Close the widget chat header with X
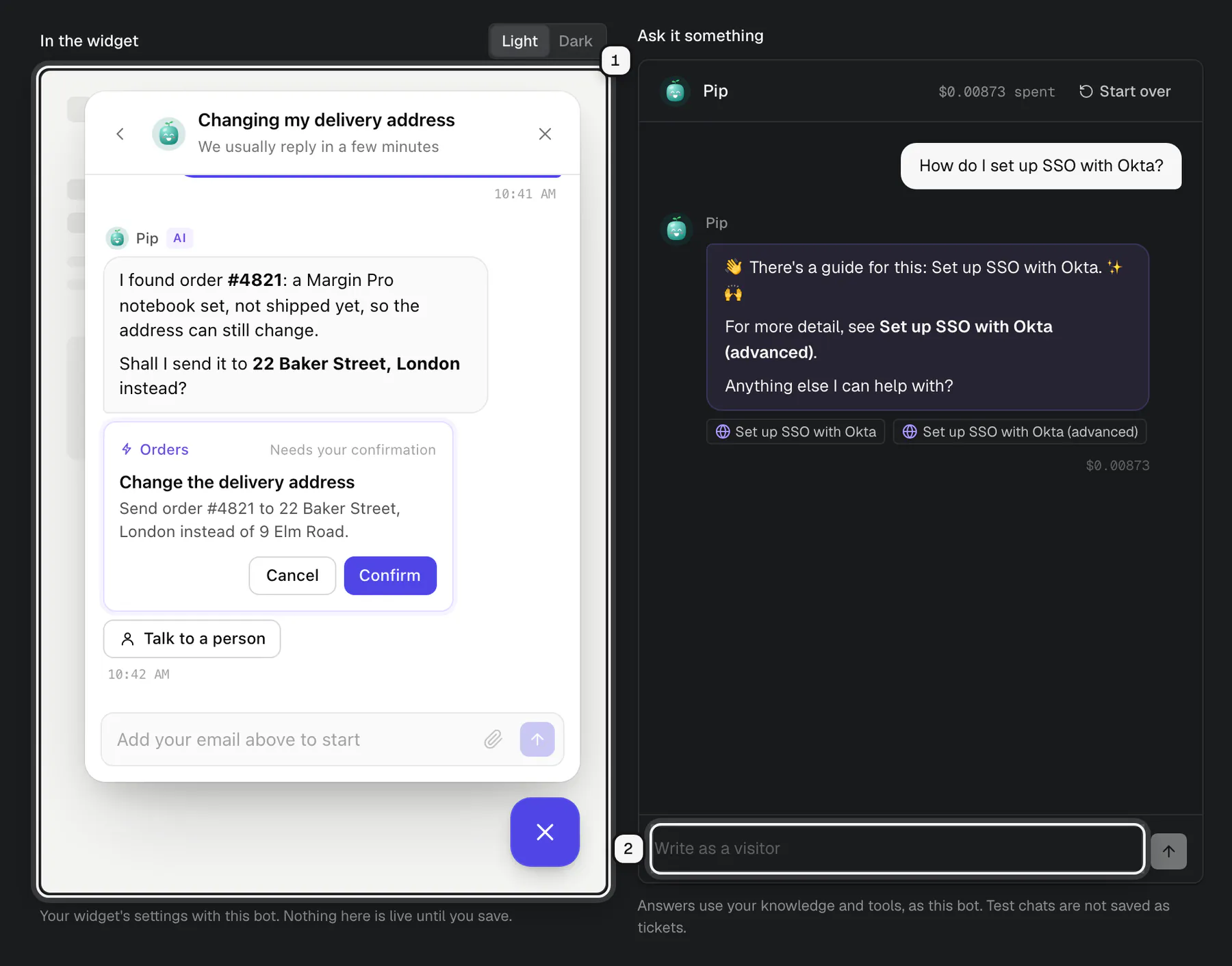The height and width of the screenshot is (966, 1232). click(545, 134)
